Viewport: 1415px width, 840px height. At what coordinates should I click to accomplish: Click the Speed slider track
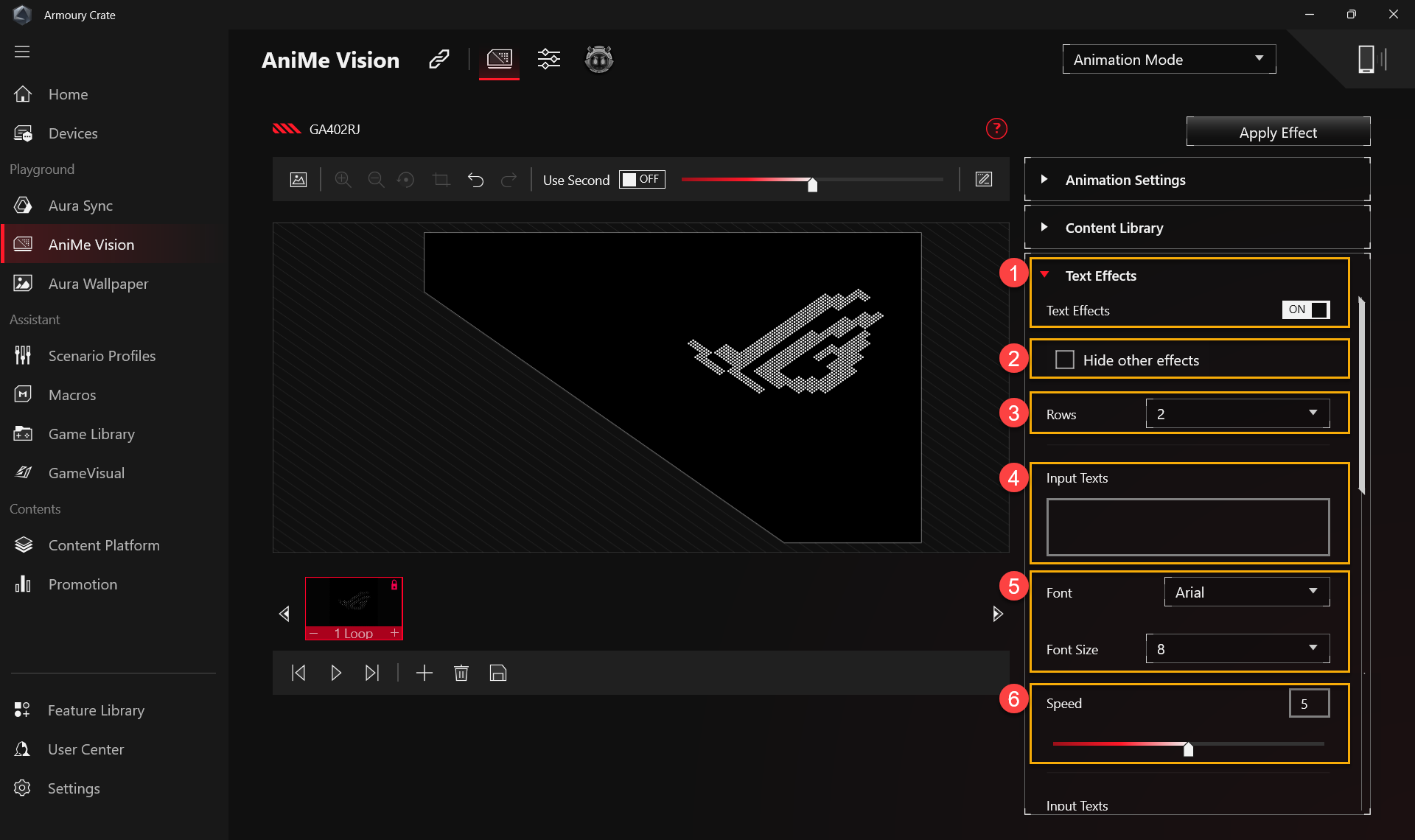(x=1253, y=744)
